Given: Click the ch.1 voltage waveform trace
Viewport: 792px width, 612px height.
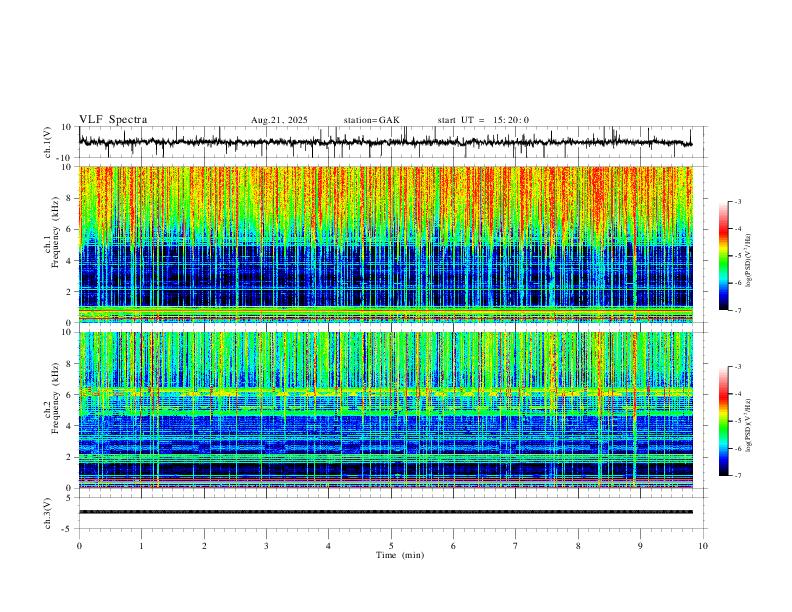Looking at the screenshot, I should 385,142.
